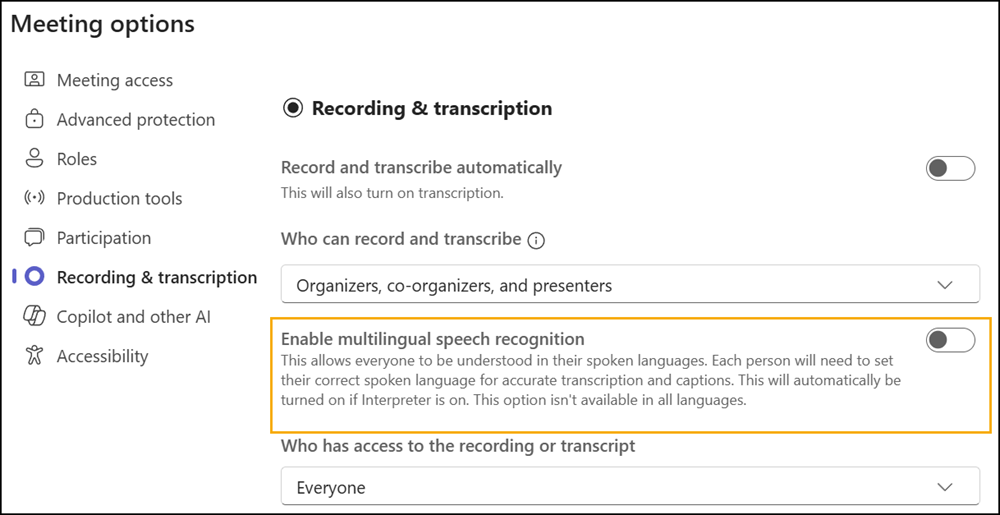Go to the Accessibility section
Image resolution: width=1000 pixels, height=515 pixels.
coord(102,356)
